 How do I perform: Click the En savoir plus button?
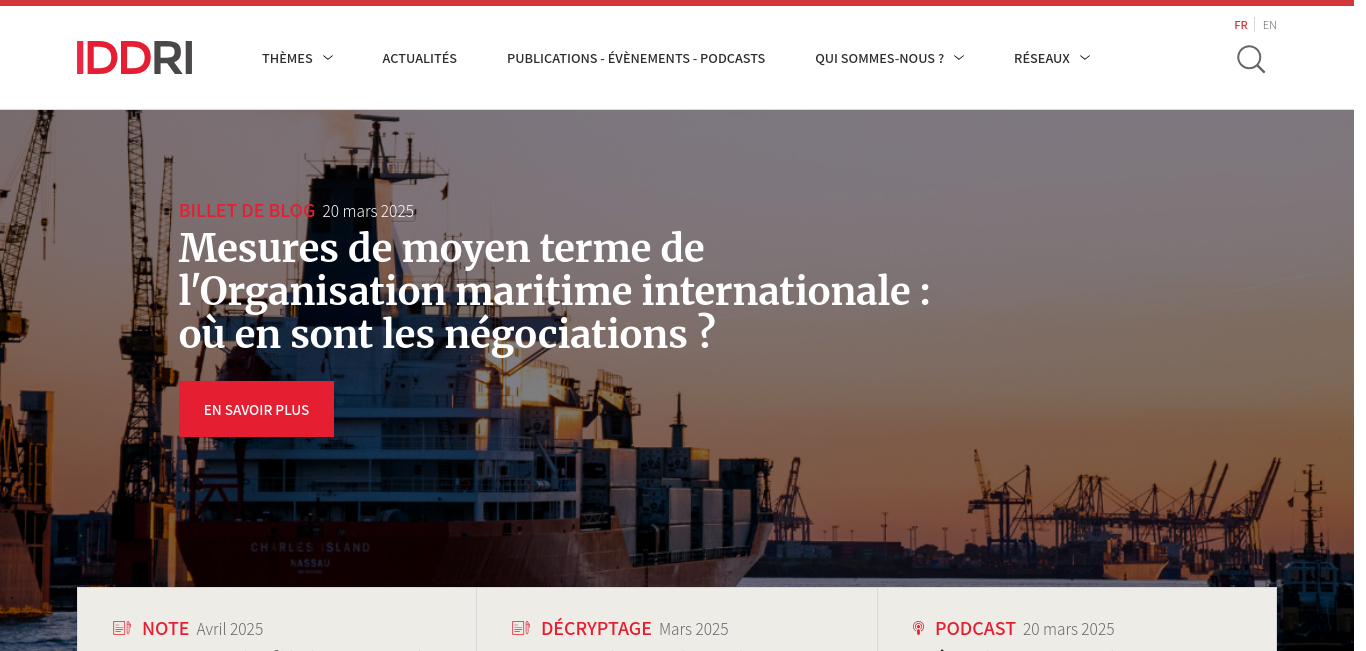point(256,409)
